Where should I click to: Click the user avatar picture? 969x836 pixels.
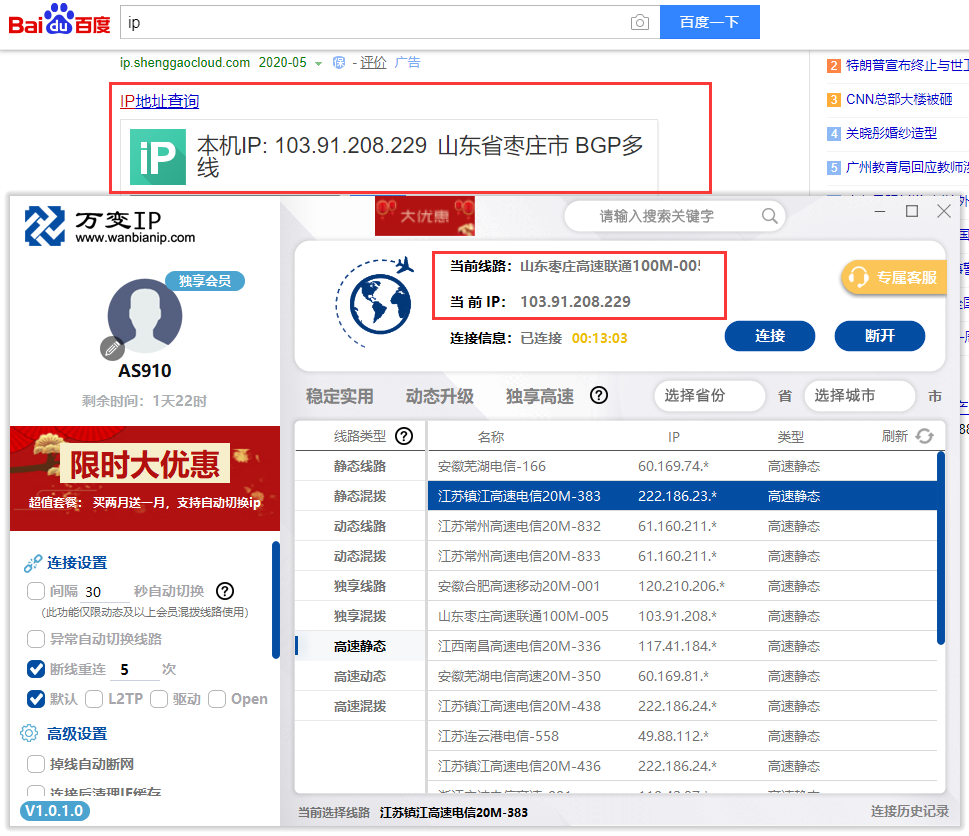pos(145,316)
